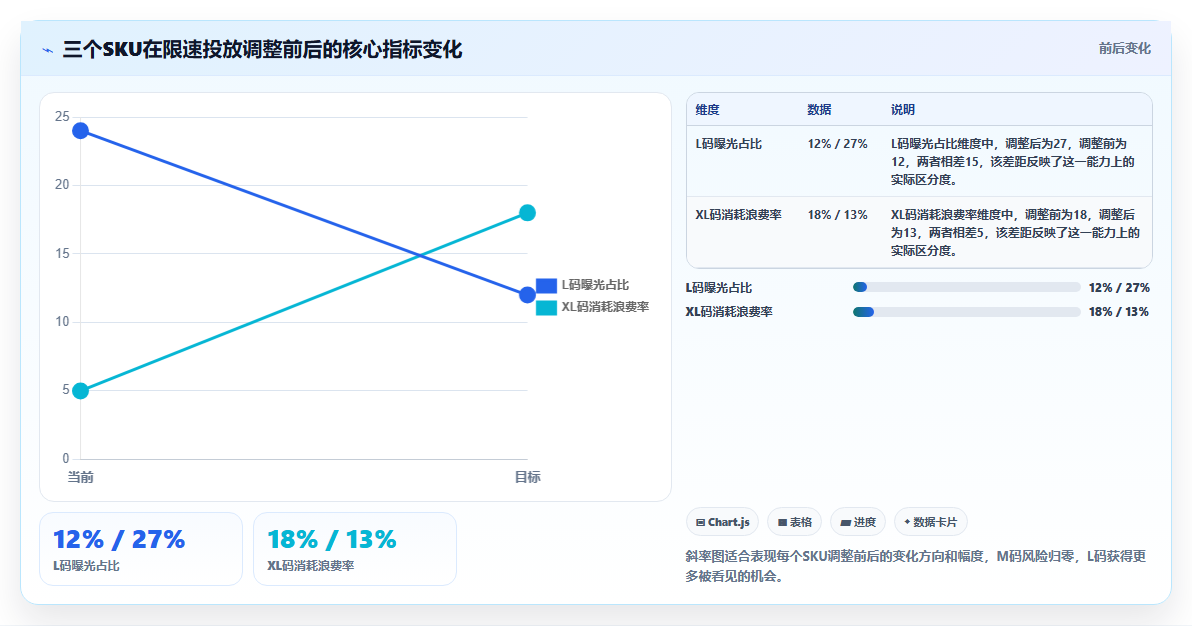Click the L码 description text in table
The width and height of the screenshot is (1192, 626).
click(x=1013, y=162)
